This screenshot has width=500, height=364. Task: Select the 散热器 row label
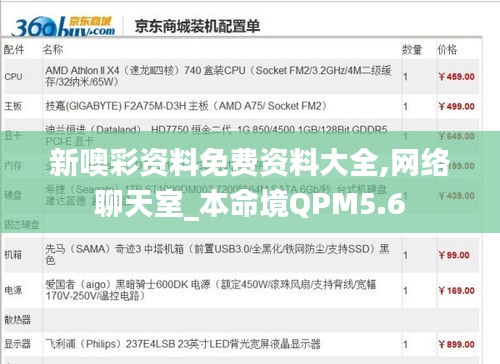click(17, 320)
